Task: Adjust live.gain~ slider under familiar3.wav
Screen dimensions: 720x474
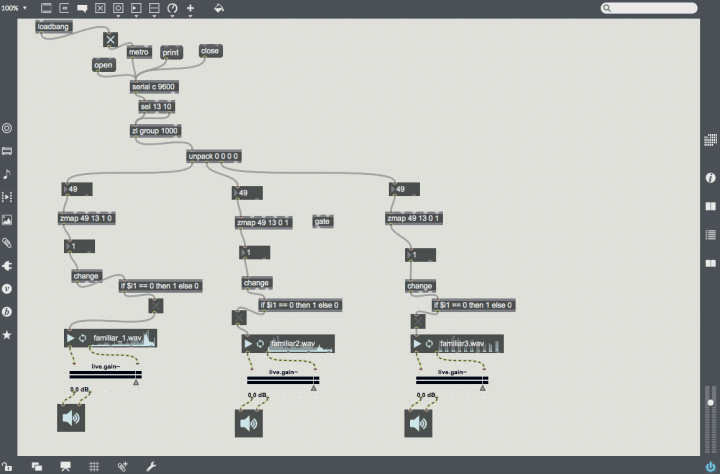Action: [452, 380]
